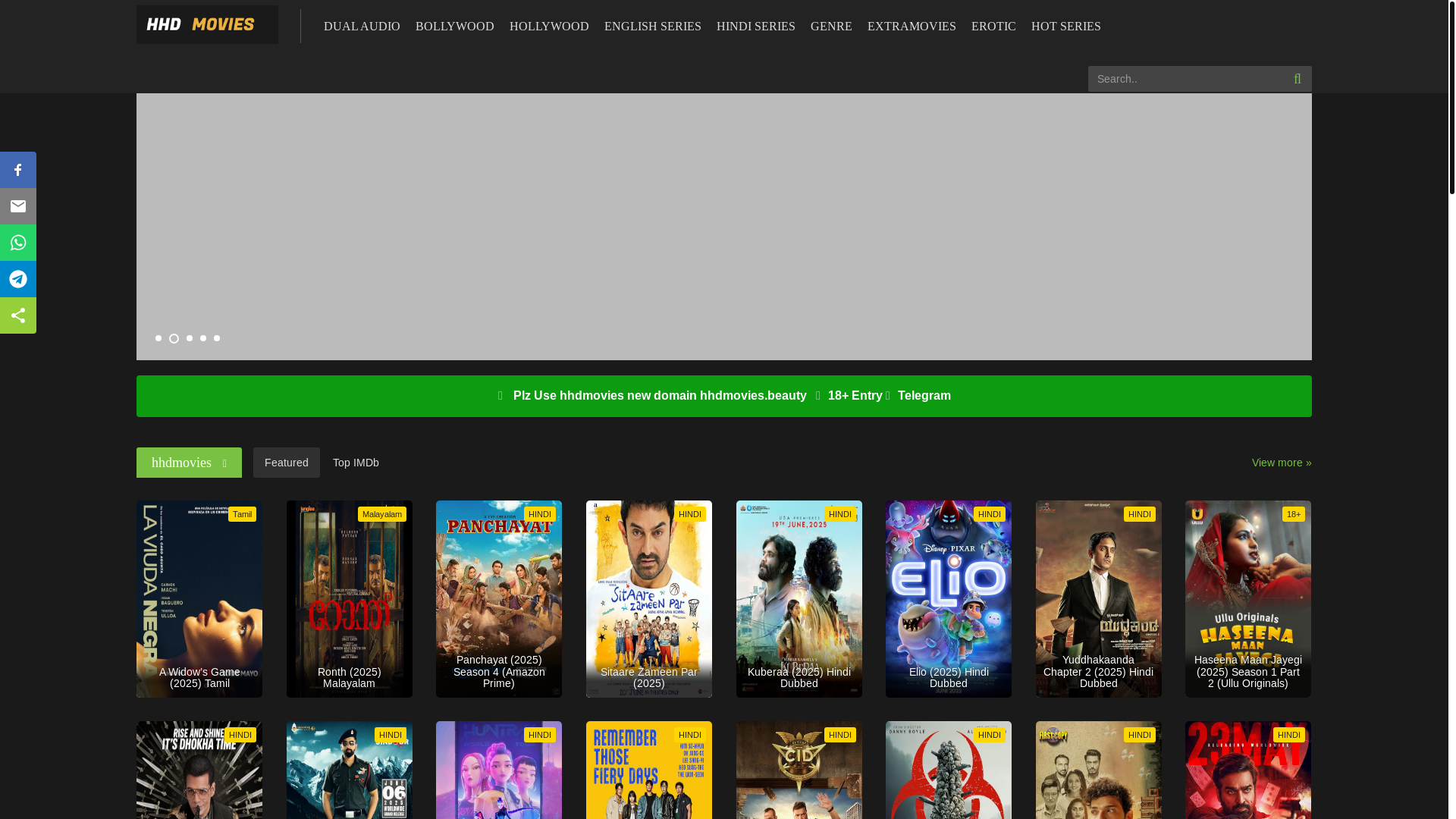The width and height of the screenshot is (1456, 819).
Task: Expand the hhdmovies section heading
Action: tap(189, 463)
